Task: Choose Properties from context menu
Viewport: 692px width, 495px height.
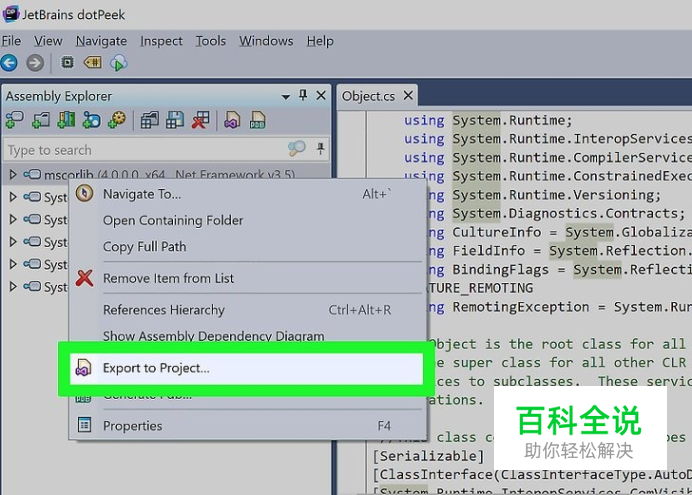Action: tap(248, 426)
